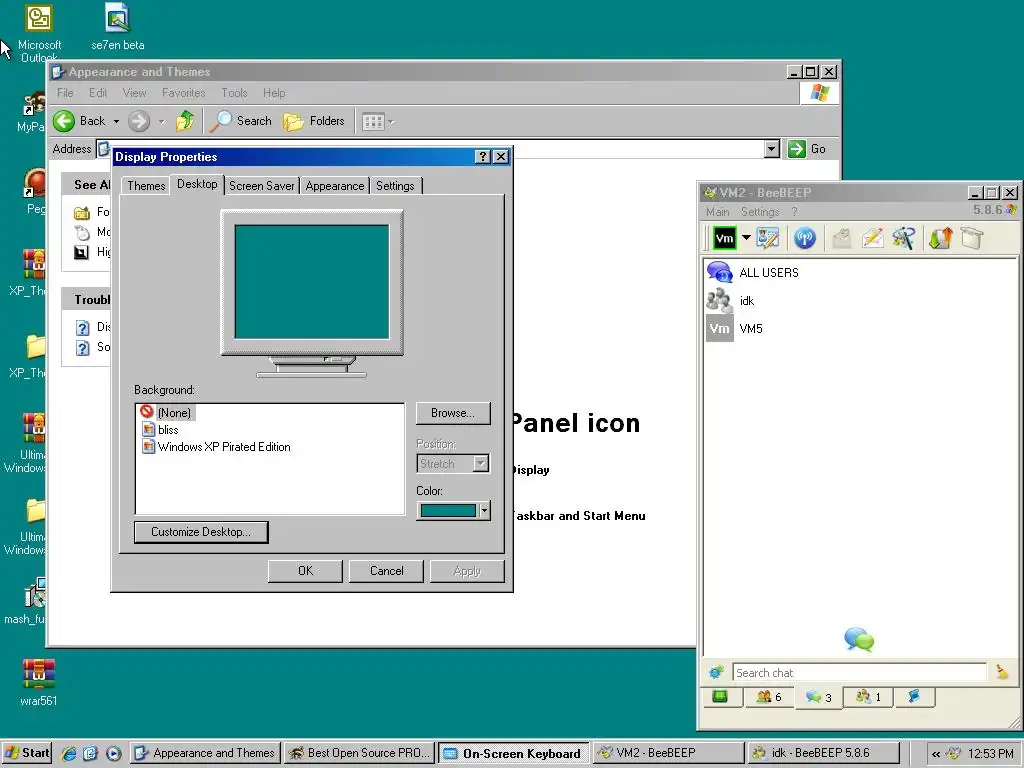Click Back in Appearance and Themes window
Viewport: 1024px width, 768px height.
coord(80,121)
